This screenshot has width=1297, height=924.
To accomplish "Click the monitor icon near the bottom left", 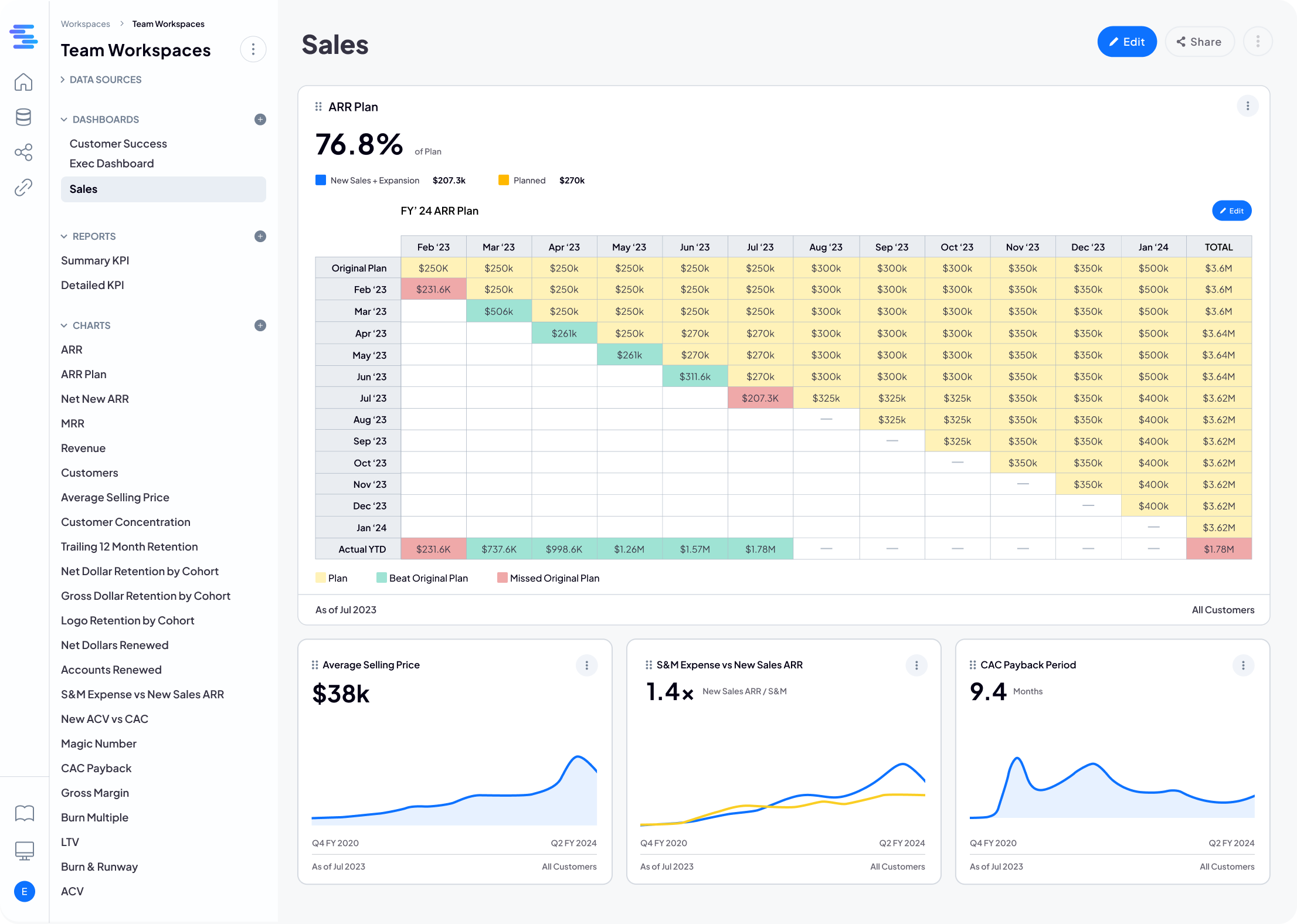I will [x=24, y=850].
